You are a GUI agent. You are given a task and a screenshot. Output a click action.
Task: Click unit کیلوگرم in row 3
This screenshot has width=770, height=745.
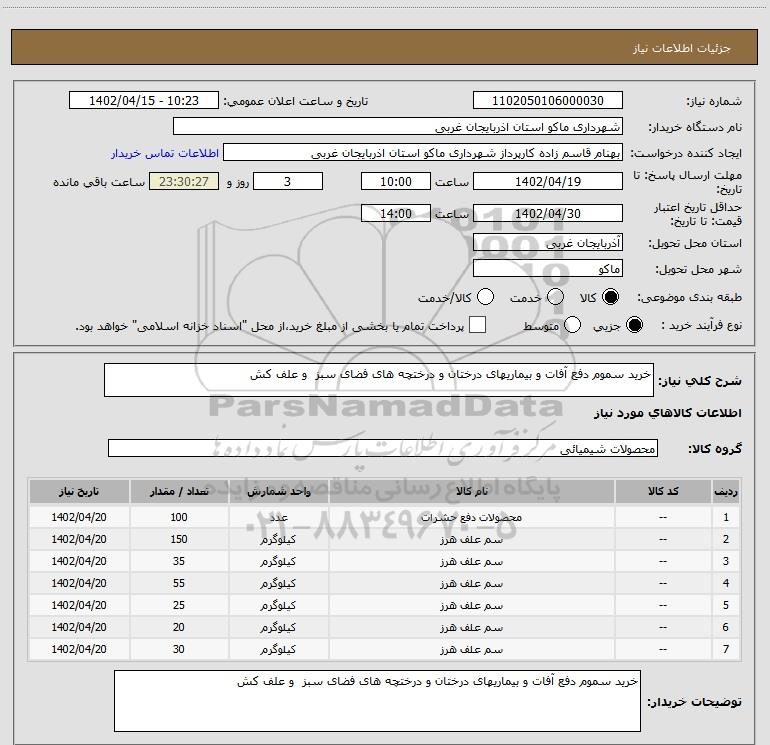pos(278,561)
